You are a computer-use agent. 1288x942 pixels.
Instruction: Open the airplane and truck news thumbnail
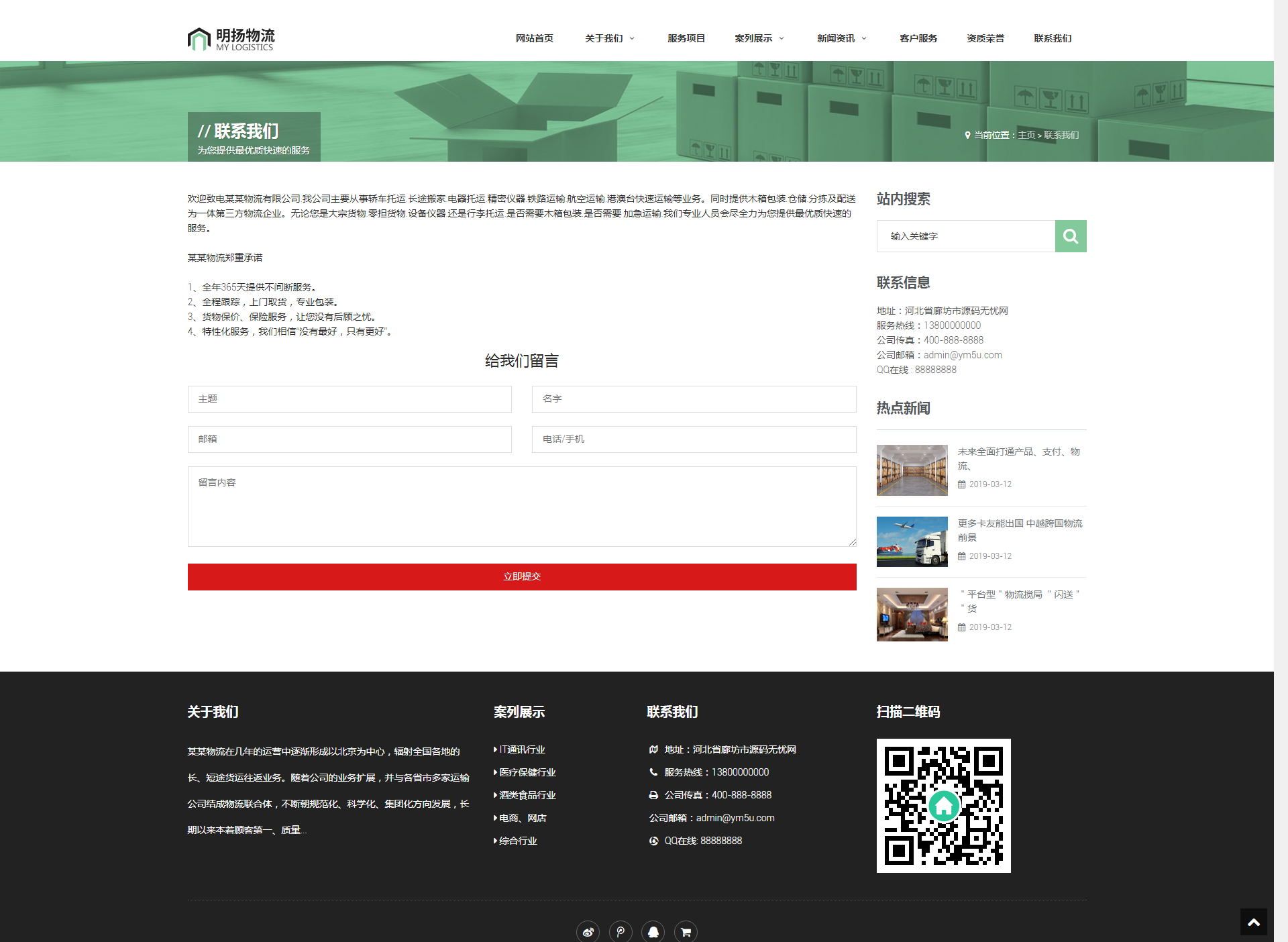pyautogui.click(x=912, y=541)
